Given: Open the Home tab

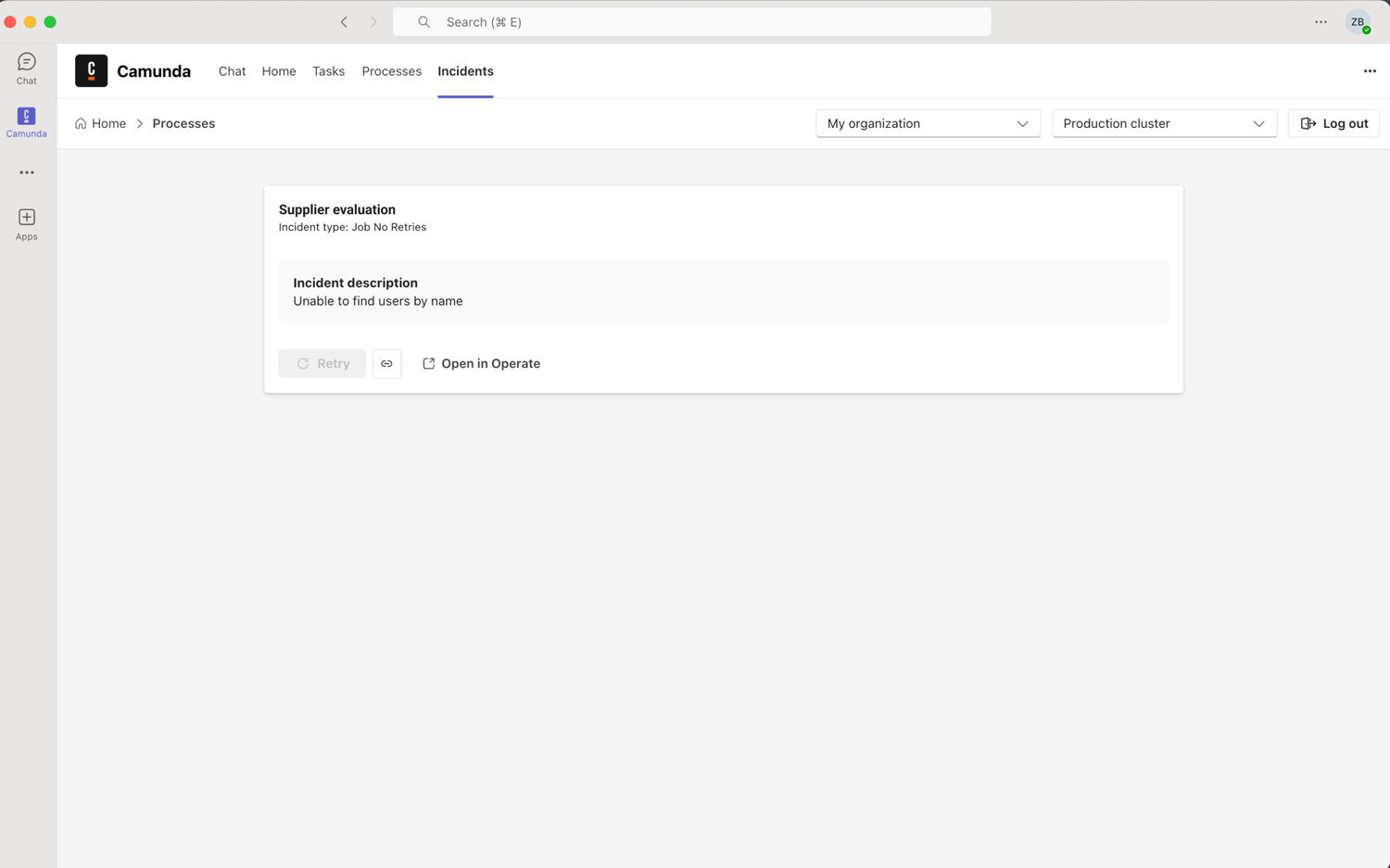Looking at the screenshot, I should tap(279, 71).
